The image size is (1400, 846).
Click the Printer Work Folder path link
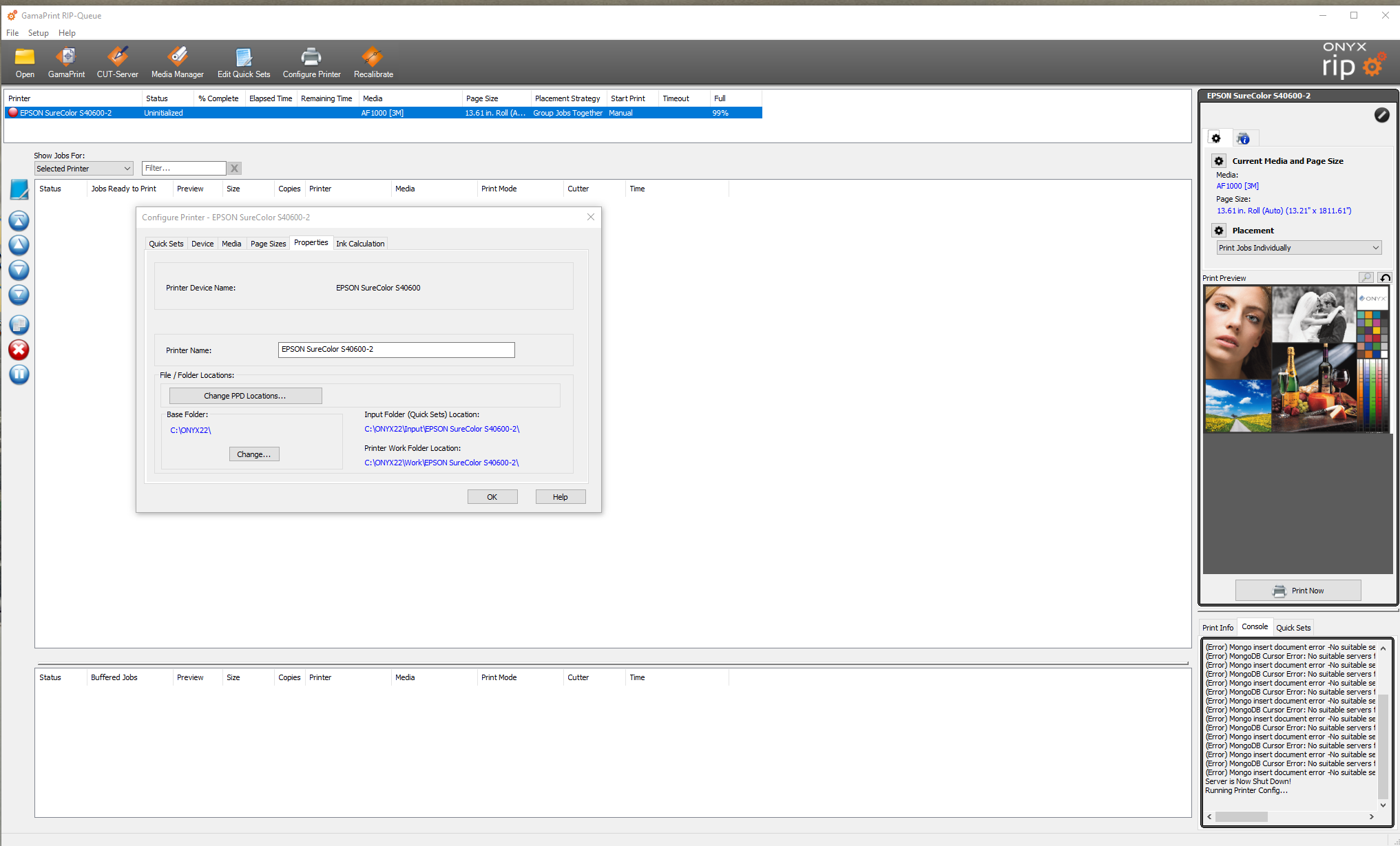(441, 463)
